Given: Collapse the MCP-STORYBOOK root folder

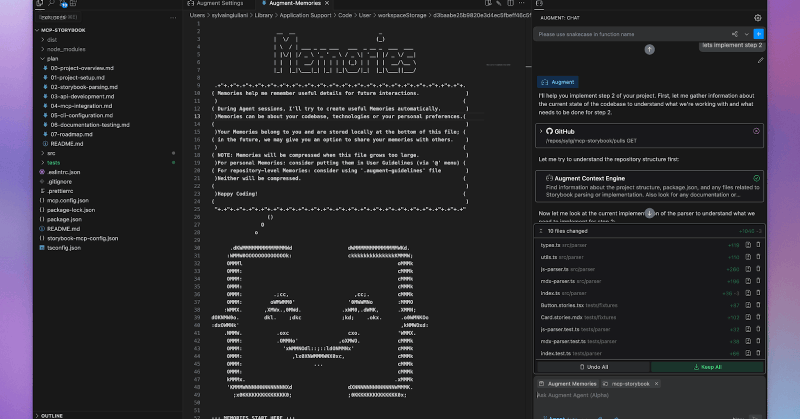Looking at the screenshot, I should pyautogui.click(x=37, y=30).
